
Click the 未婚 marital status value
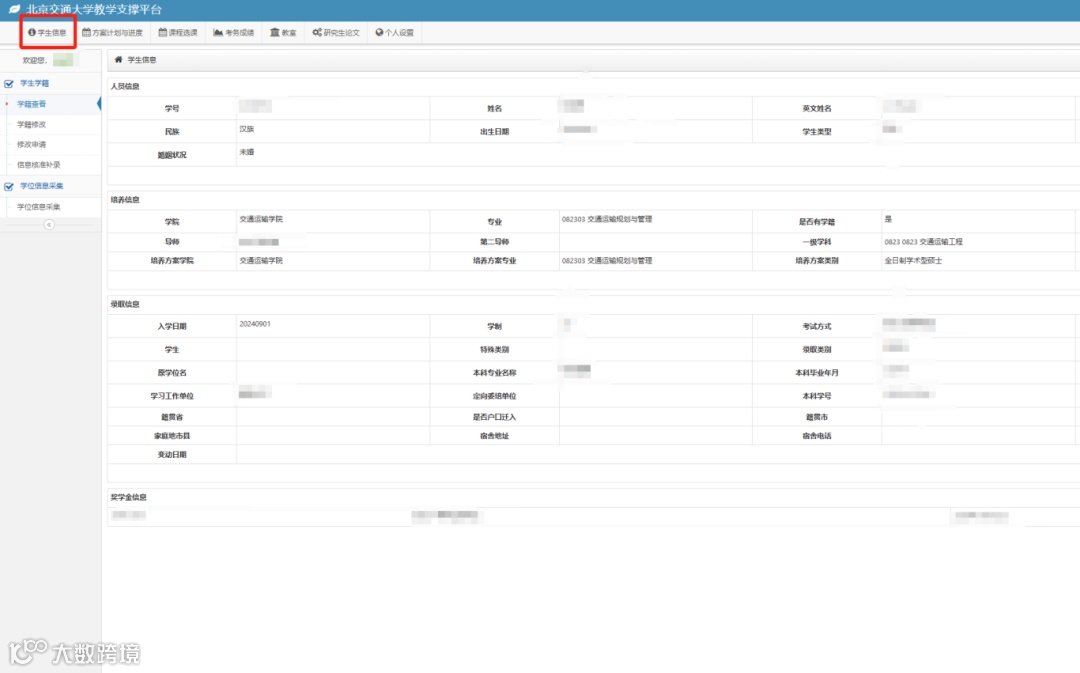247,152
